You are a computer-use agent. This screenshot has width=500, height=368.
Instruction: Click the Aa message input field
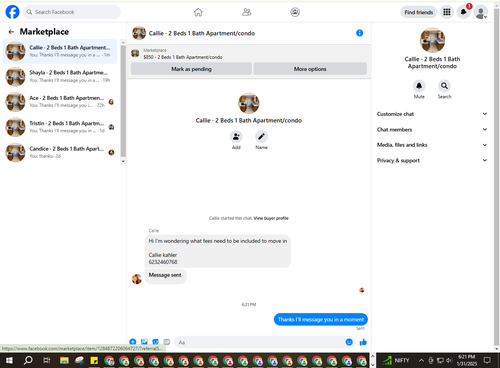click(x=260, y=342)
